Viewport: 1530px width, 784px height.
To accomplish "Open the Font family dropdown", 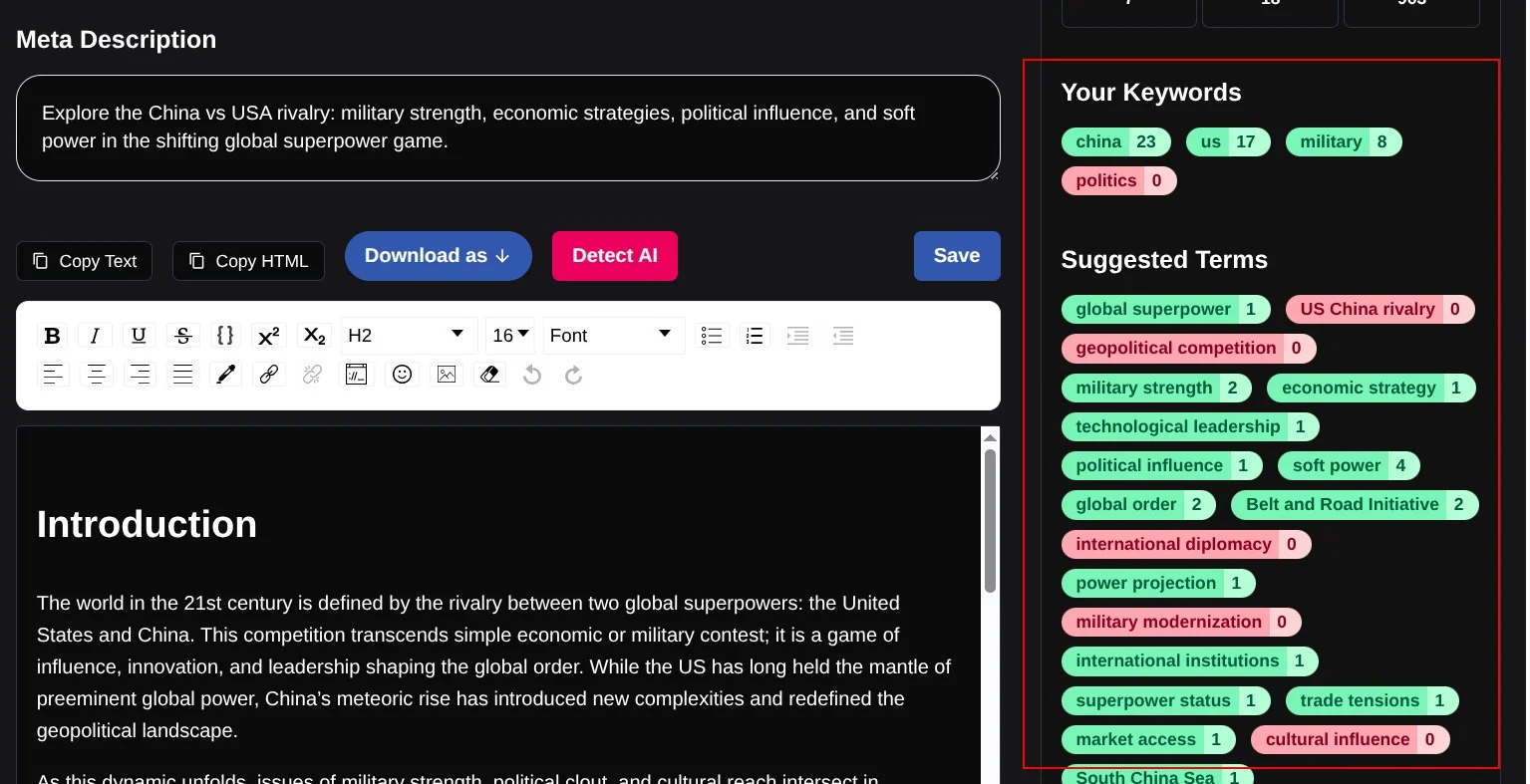I will 613,335.
